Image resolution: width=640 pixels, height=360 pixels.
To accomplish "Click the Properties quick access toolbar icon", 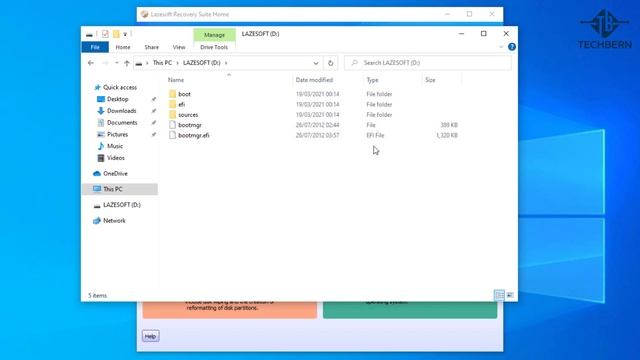I will tap(105, 34).
